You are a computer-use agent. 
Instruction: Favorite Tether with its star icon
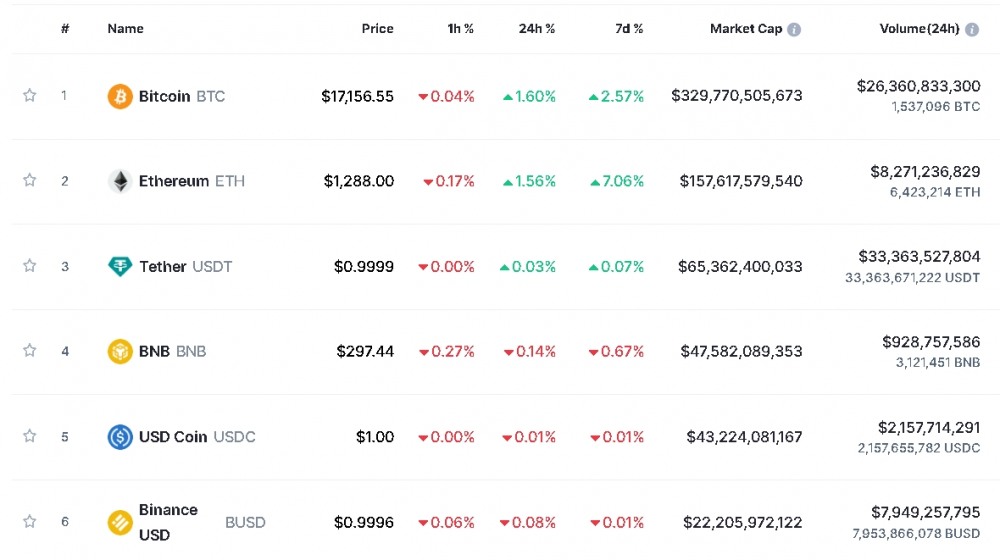click(30, 266)
